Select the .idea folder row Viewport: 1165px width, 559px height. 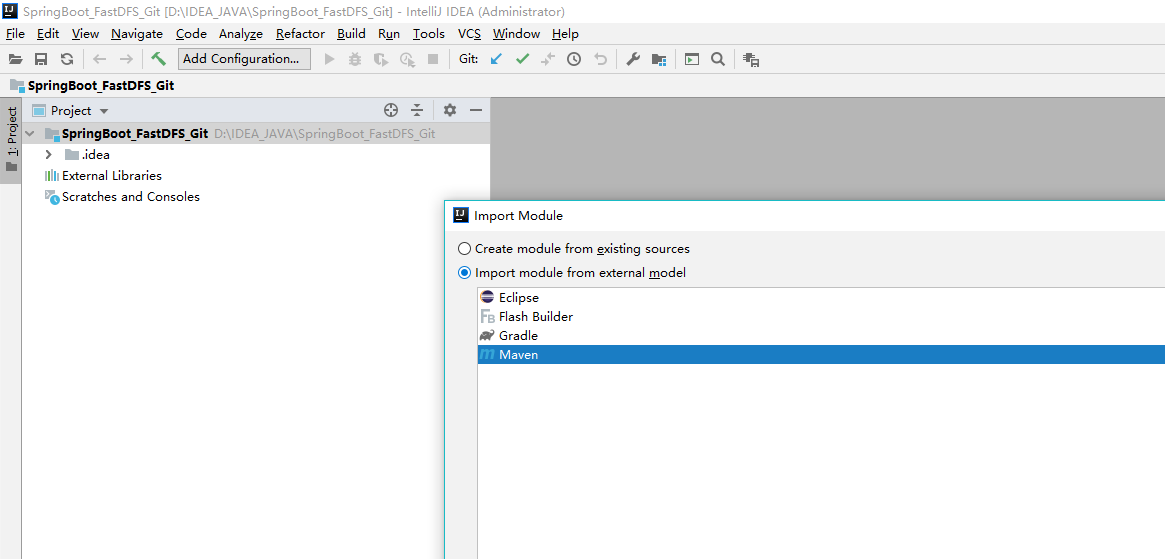(x=256, y=155)
